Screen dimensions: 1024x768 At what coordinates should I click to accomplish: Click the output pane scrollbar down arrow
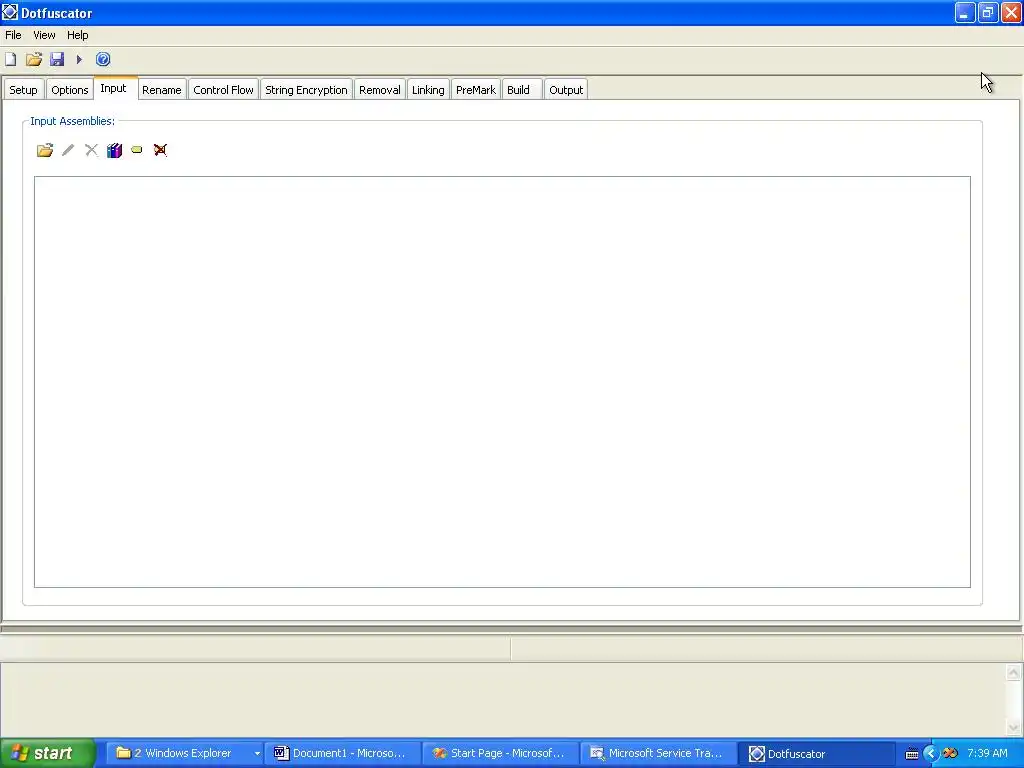pos(1014,727)
